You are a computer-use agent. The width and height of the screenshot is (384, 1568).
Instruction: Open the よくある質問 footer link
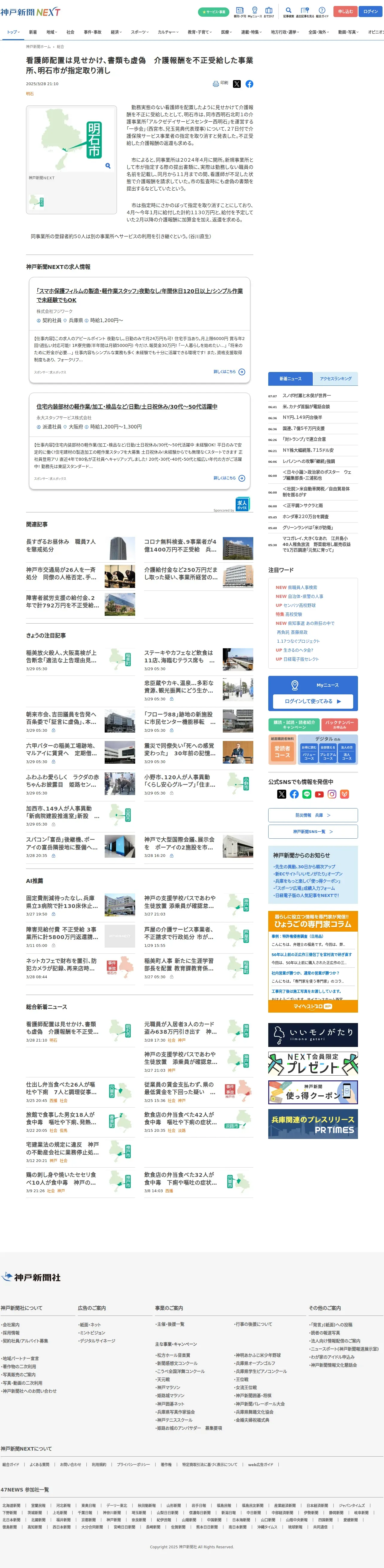pos(39,1465)
